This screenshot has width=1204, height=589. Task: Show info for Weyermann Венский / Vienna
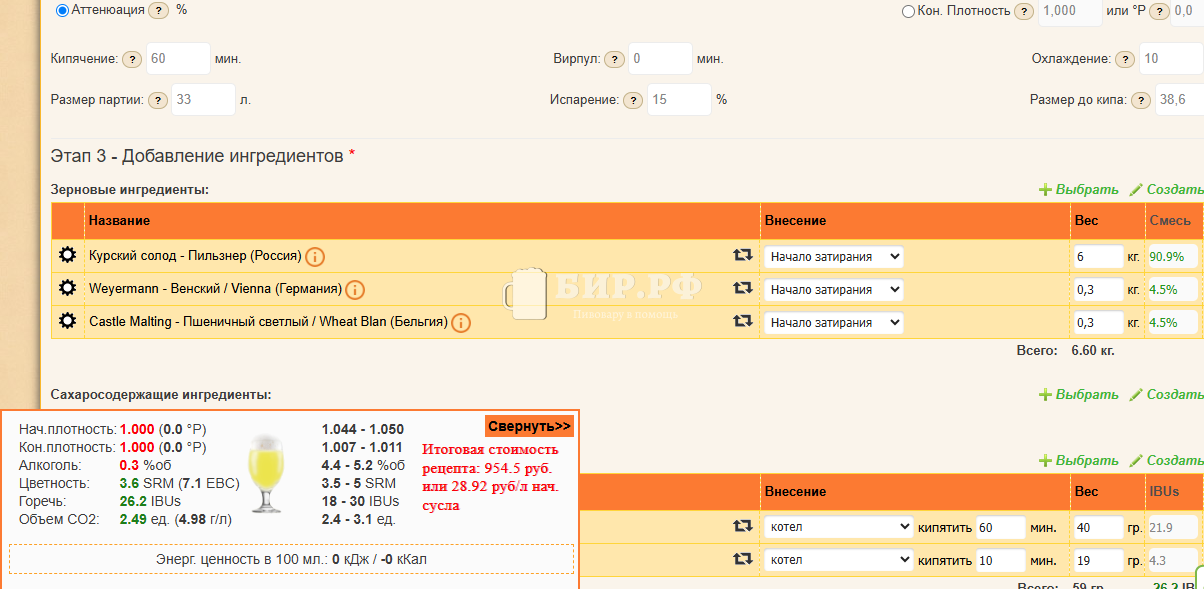click(x=355, y=290)
